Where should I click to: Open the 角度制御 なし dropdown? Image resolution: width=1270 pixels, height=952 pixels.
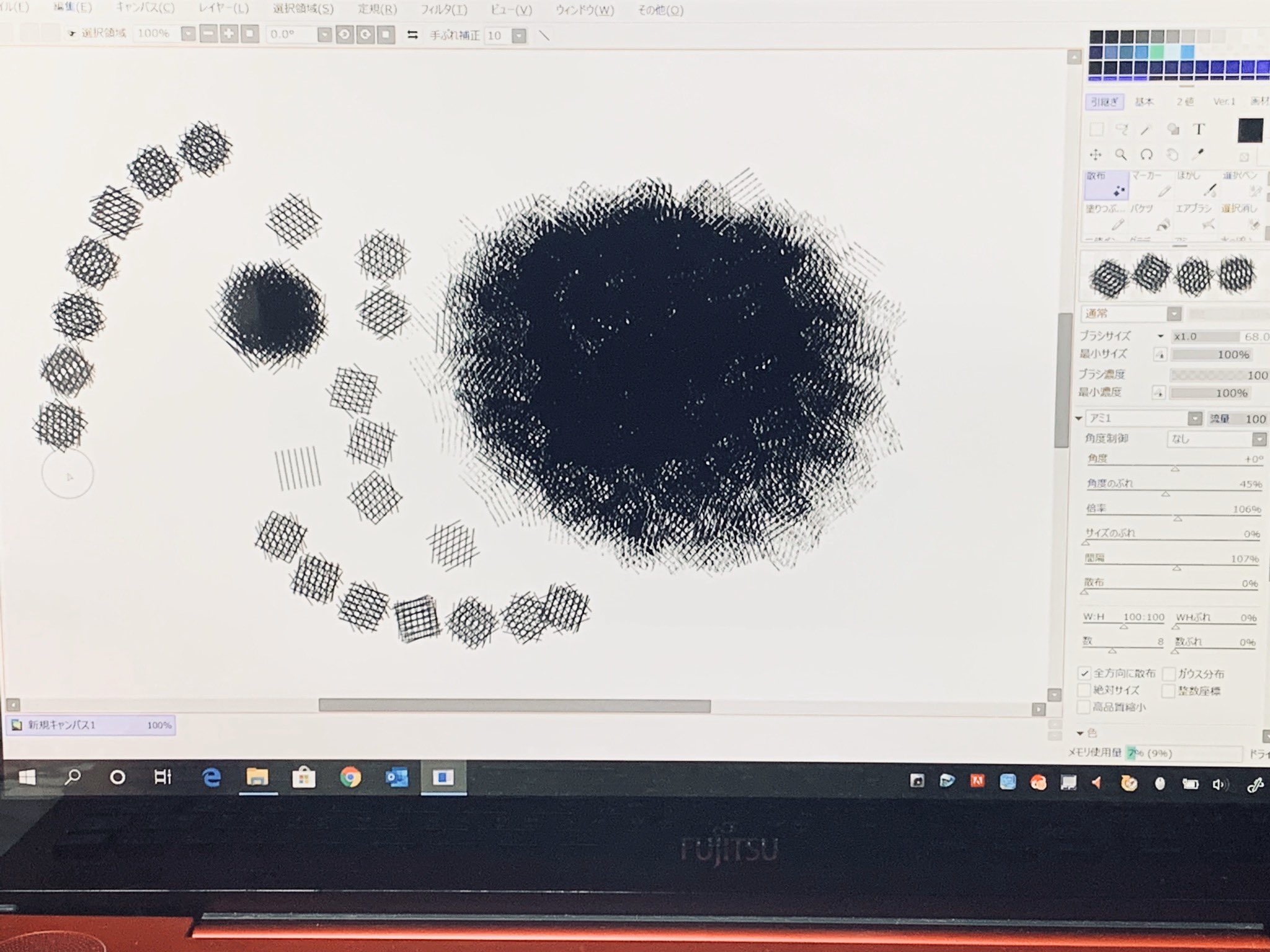[x=1259, y=439]
